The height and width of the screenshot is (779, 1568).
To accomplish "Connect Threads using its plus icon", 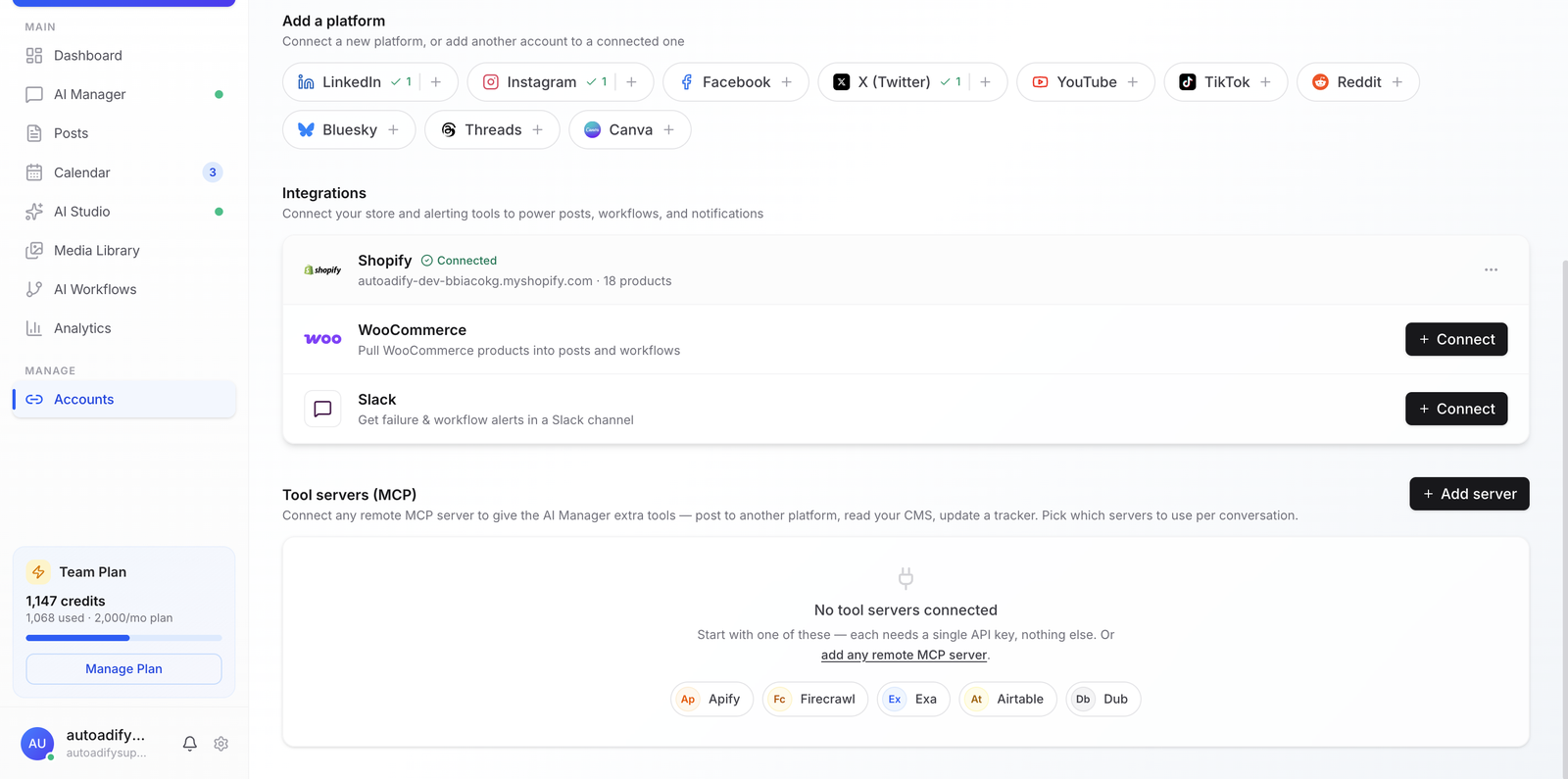I will pyautogui.click(x=538, y=129).
